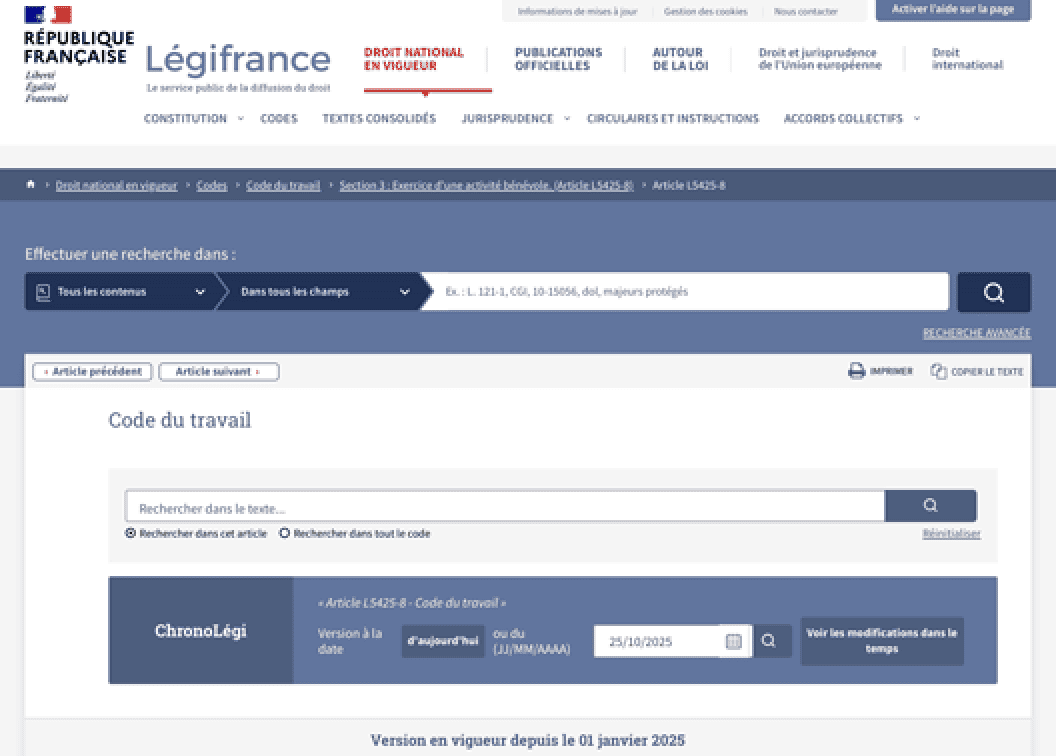Select Codes in the navigation bar
1056x756 pixels.
(279, 118)
